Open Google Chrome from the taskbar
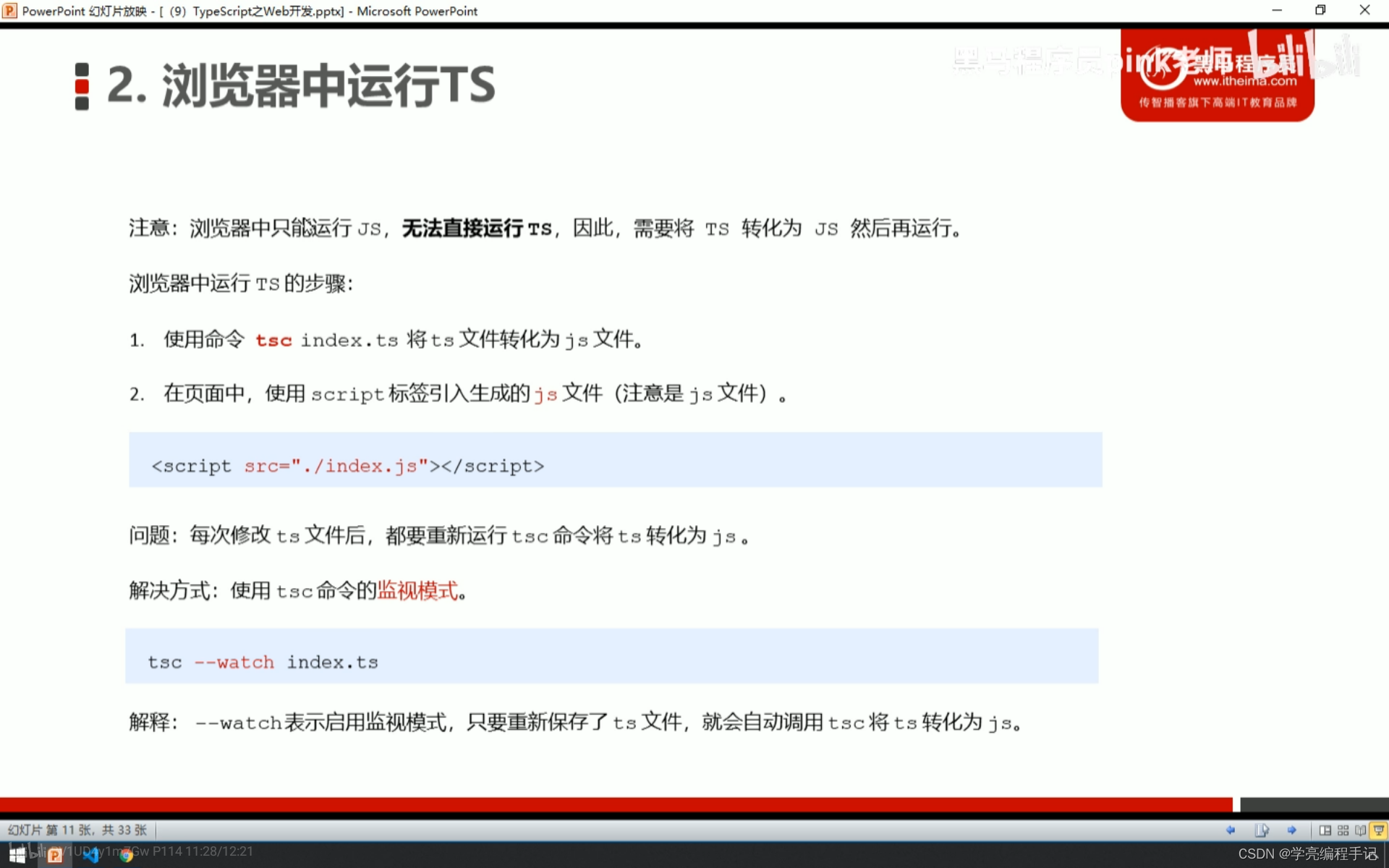 [x=126, y=856]
